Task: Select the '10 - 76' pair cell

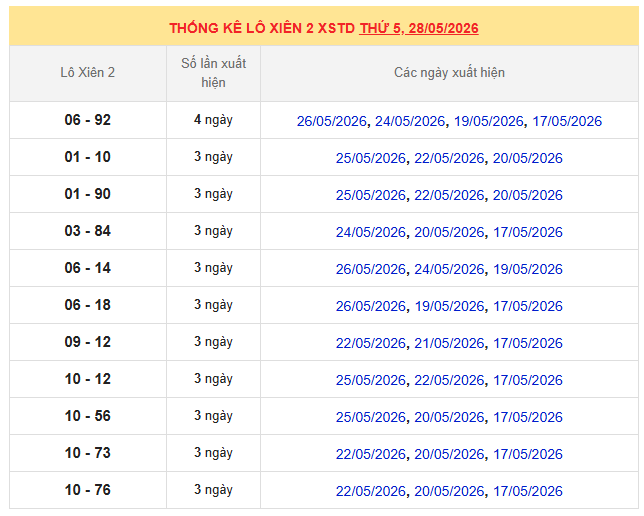Action: point(87,490)
